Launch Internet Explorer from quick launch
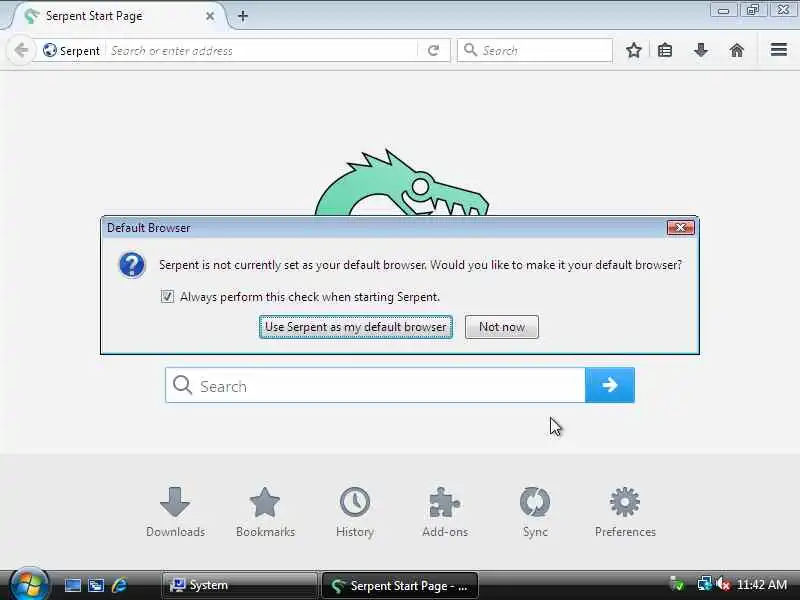 tap(120, 585)
